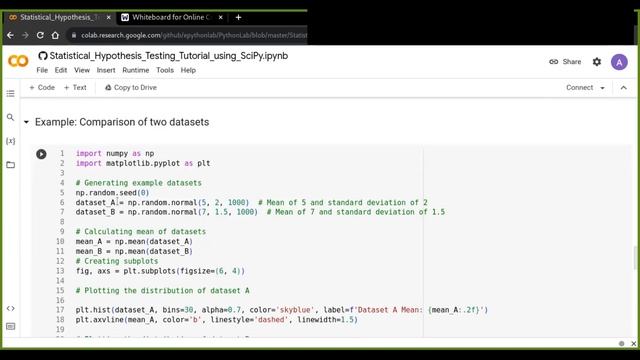Open the code snippets panel
The height and width of the screenshot is (360, 640).
click(x=11, y=308)
